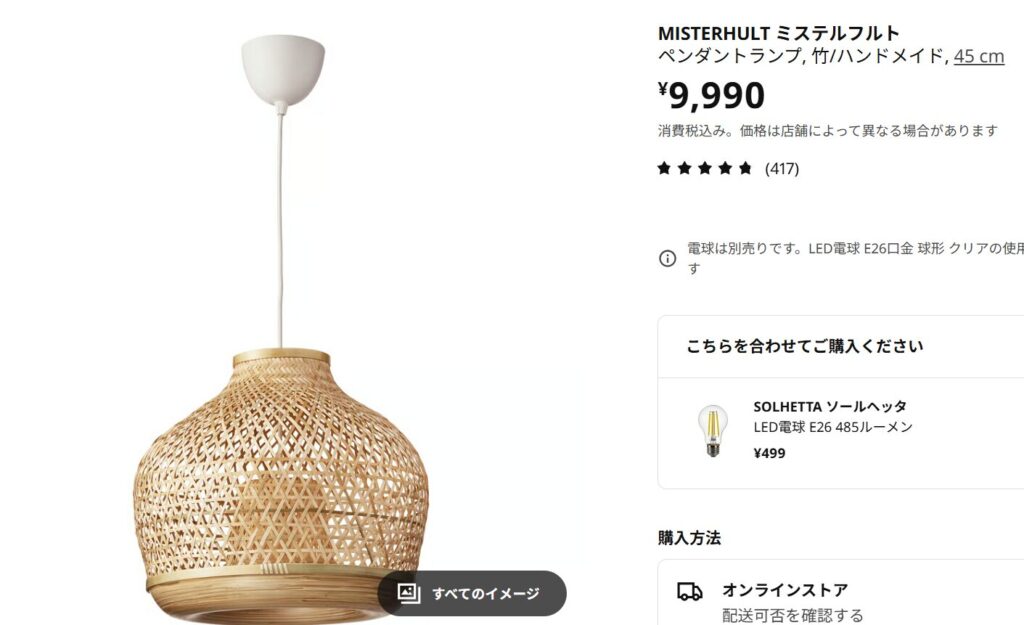Click the info circle icon beside the bulb note

pos(667,258)
